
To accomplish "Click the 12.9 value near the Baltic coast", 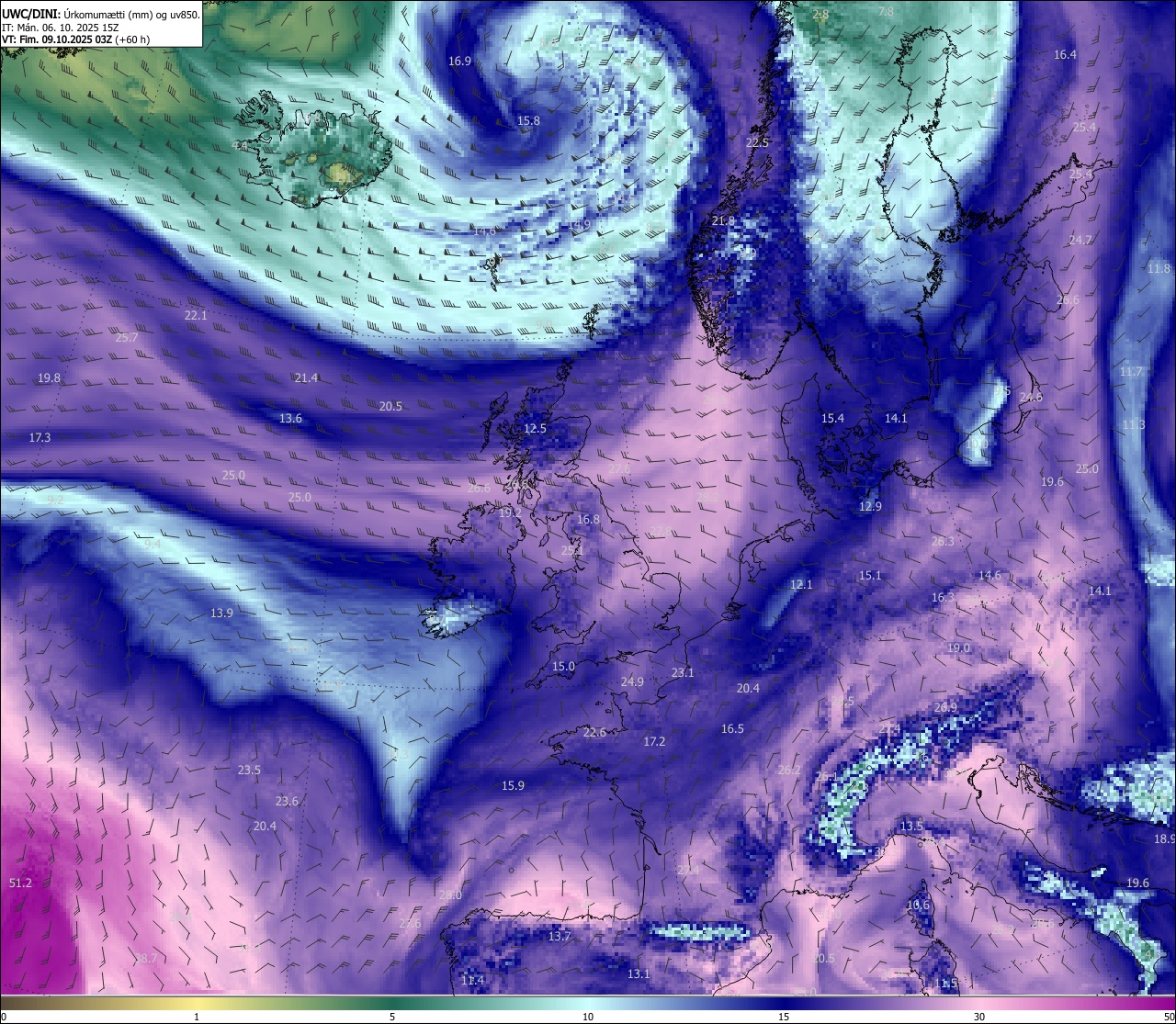I will 870,507.
